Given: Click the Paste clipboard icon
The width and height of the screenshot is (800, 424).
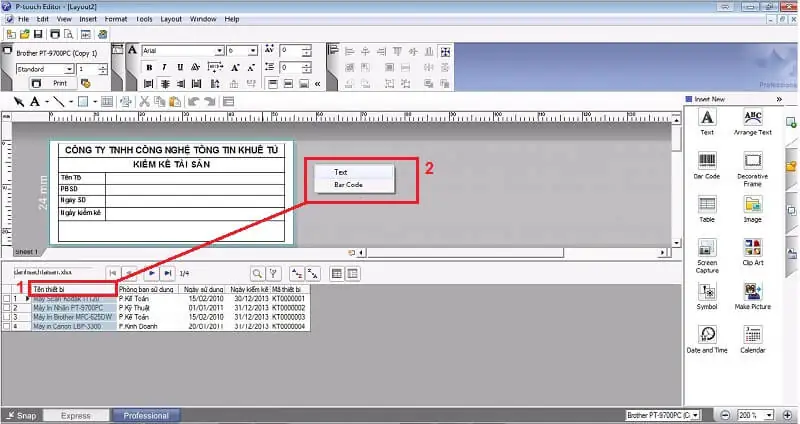Looking at the screenshot, I should (175, 102).
